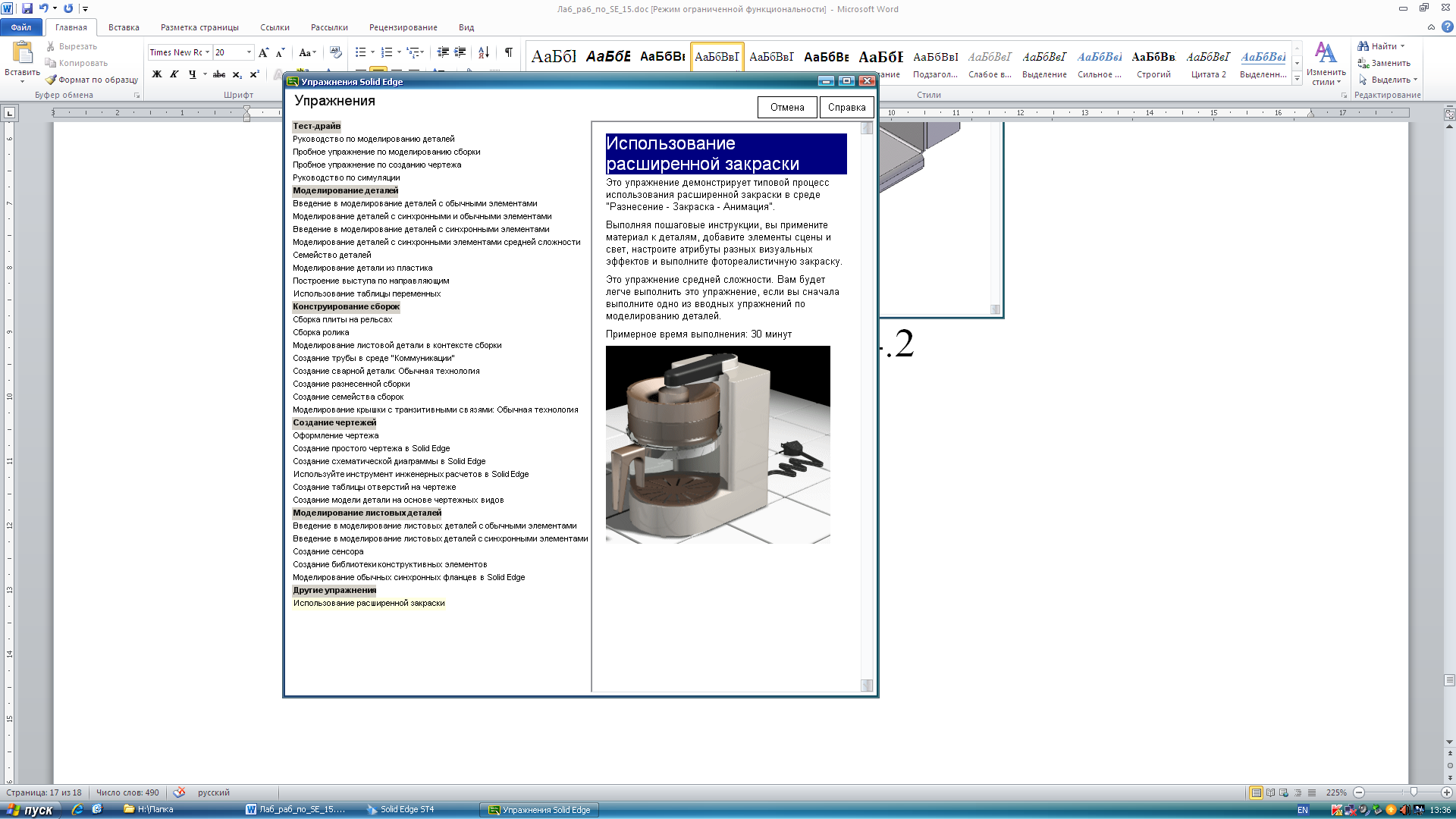Click the Draft view icon in status bar
This screenshot has width=1456, height=819.
coord(1312,792)
